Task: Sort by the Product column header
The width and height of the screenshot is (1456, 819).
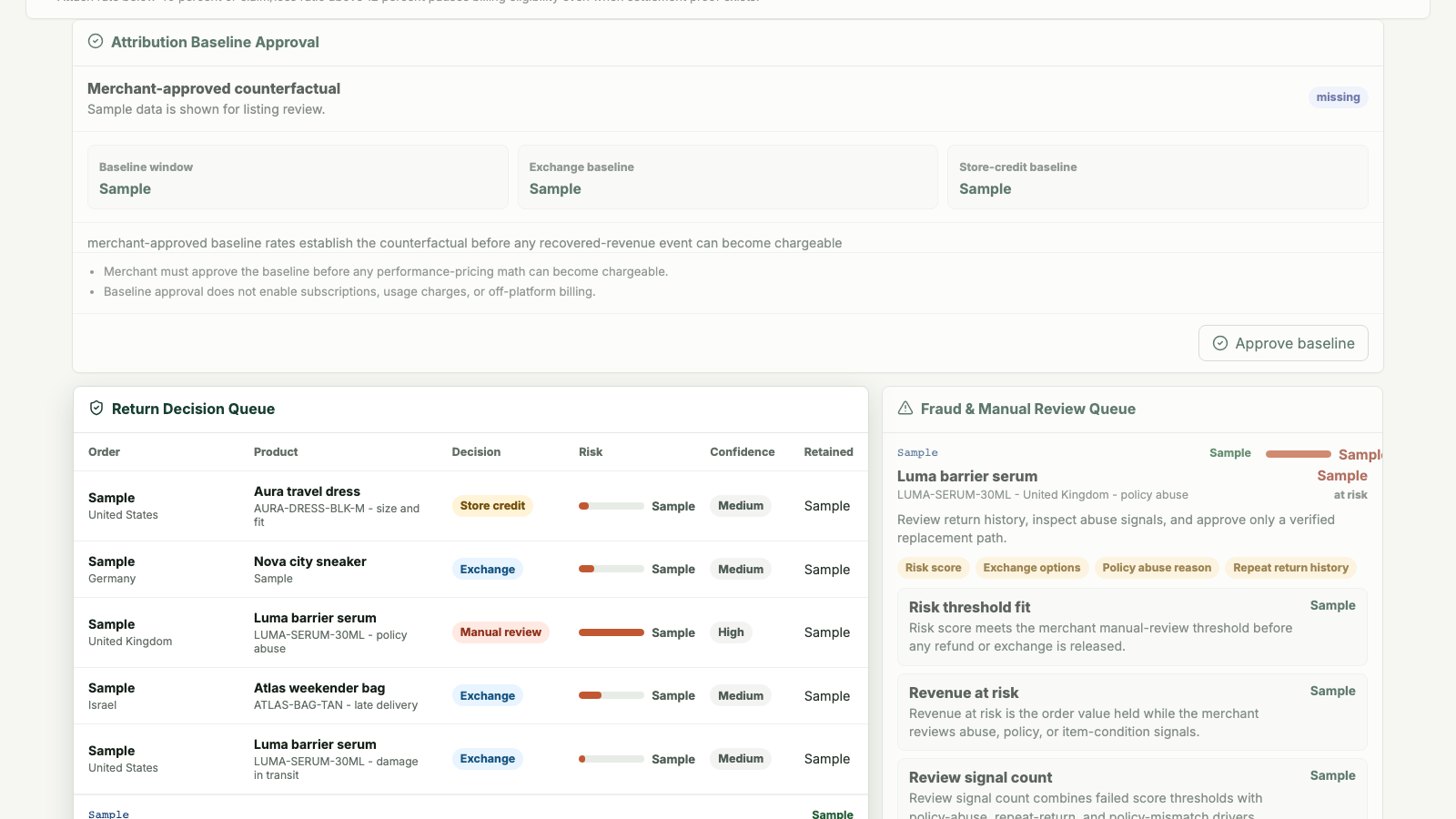Action: (x=276, y=452)
